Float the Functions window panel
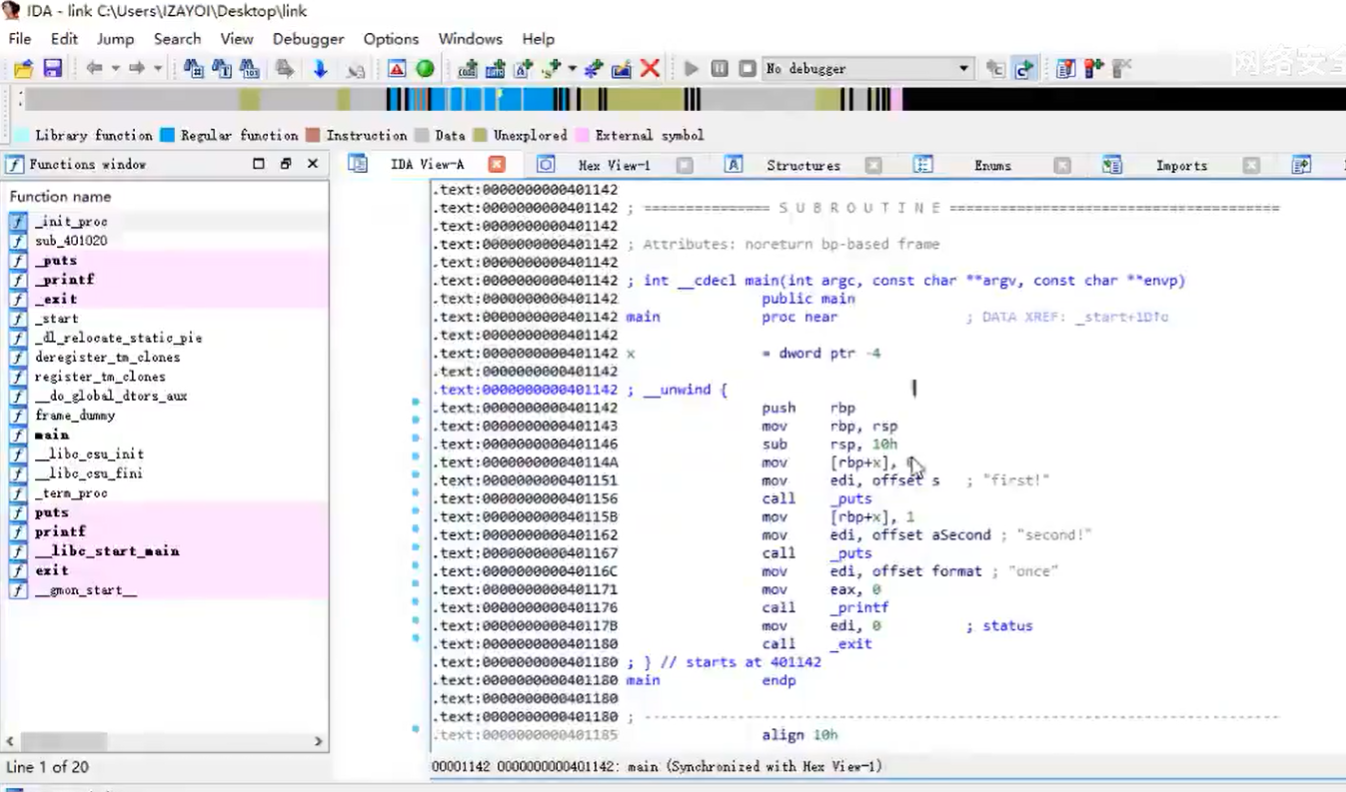Screen dimensions: 1346x792 285,164
